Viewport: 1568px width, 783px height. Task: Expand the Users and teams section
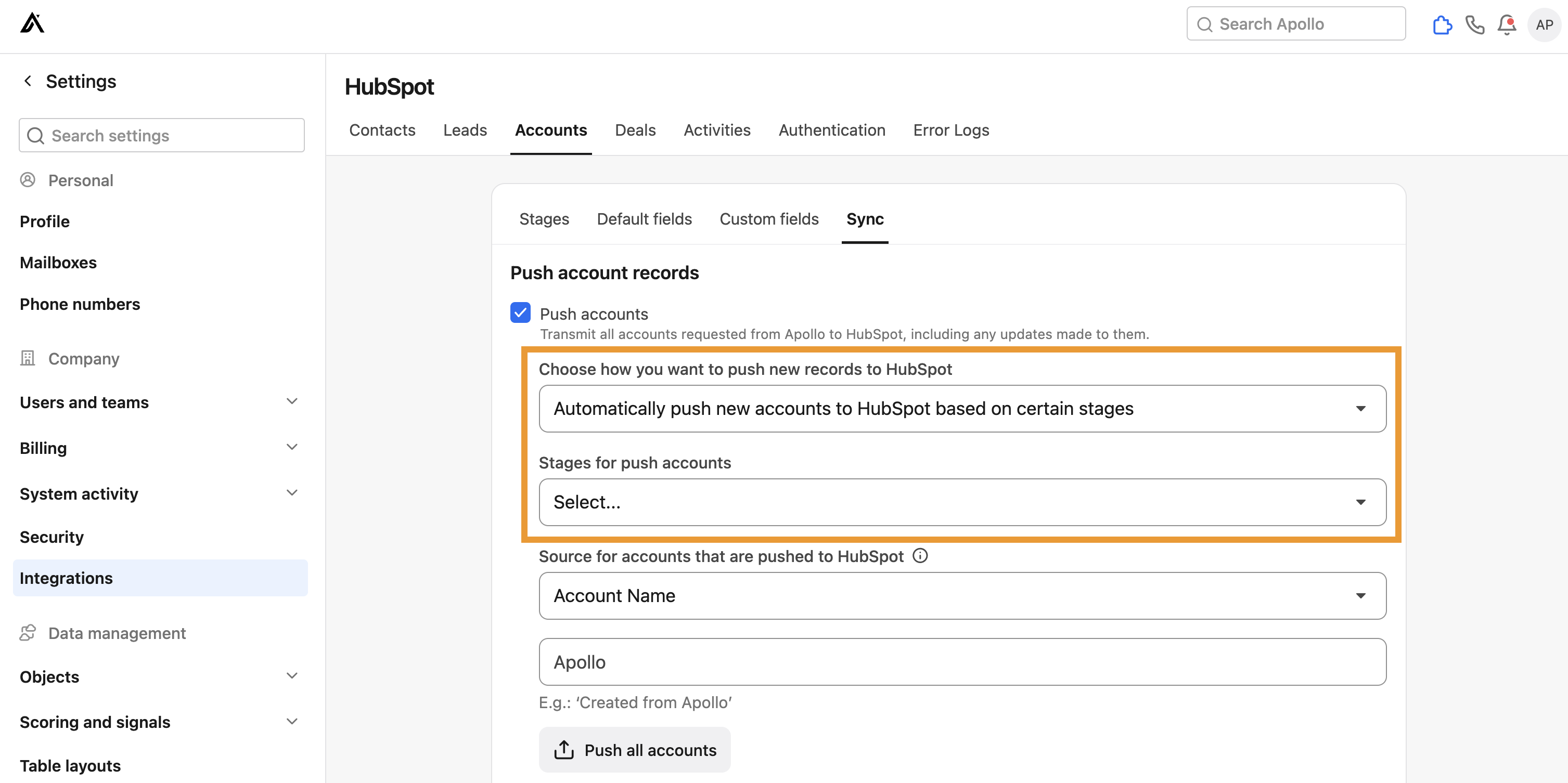click(x=292, y=401)
